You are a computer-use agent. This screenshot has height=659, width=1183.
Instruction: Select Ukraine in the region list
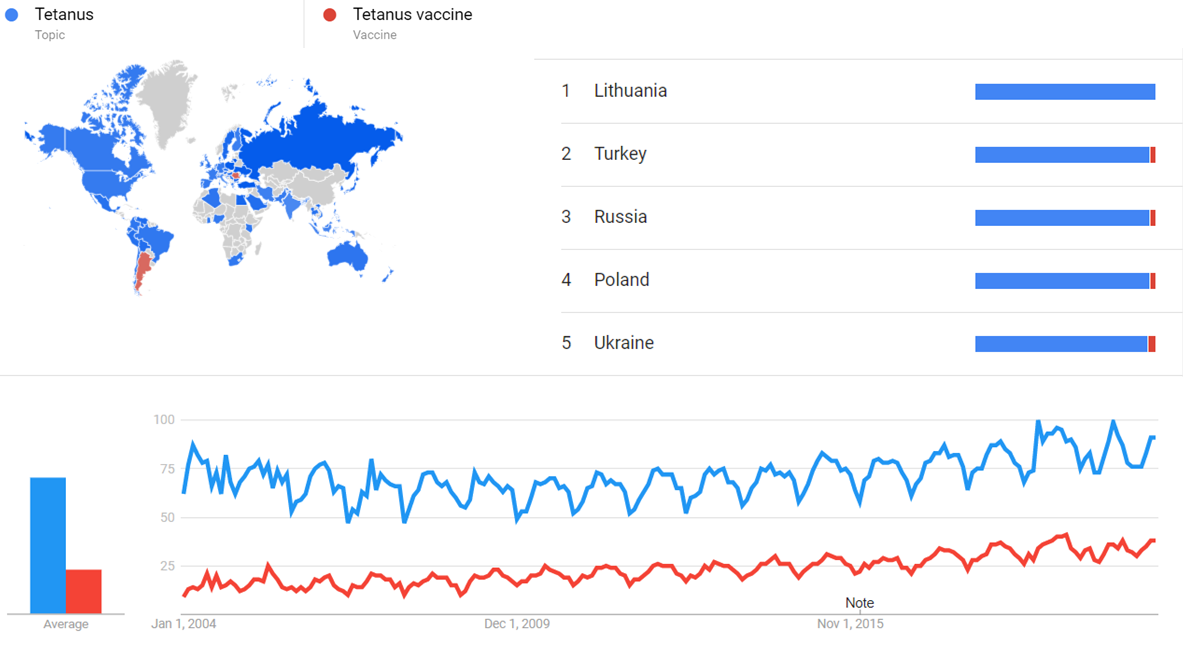(623, 343)
